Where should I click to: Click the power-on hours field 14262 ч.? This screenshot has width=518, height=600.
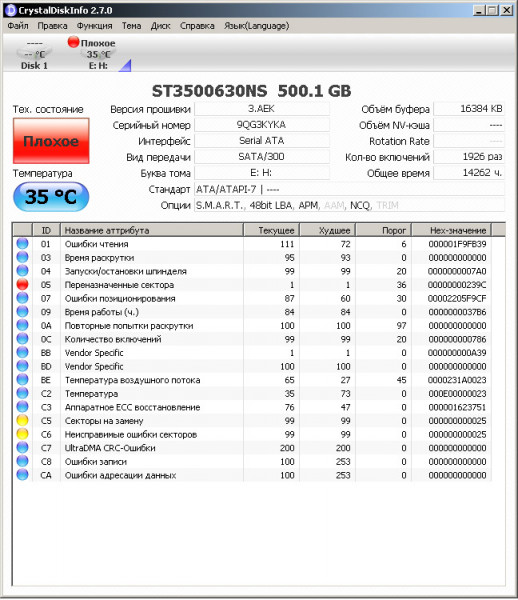click(469, 173)
